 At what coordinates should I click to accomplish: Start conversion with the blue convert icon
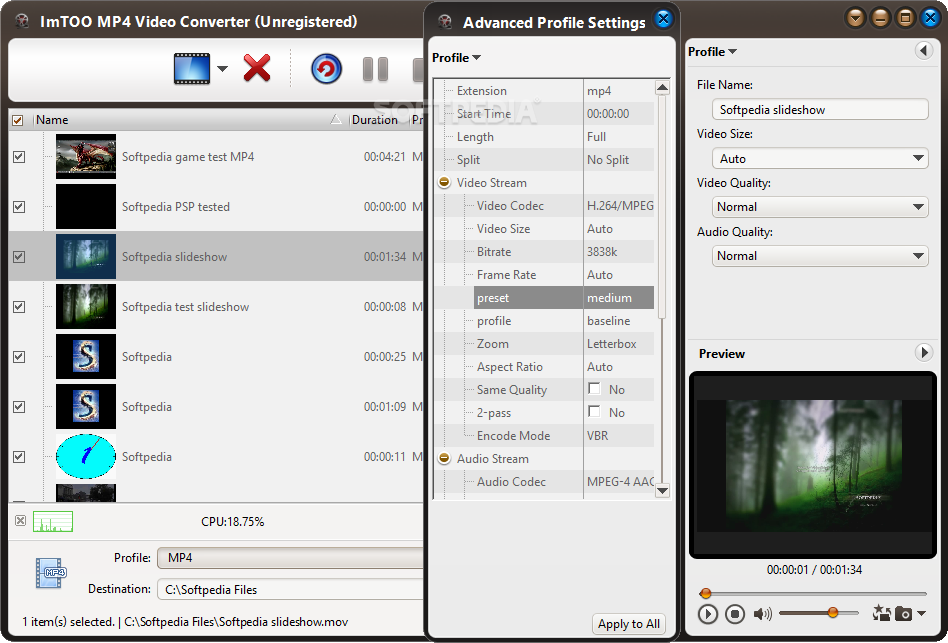pyautogui.click(x=326, y=68)
